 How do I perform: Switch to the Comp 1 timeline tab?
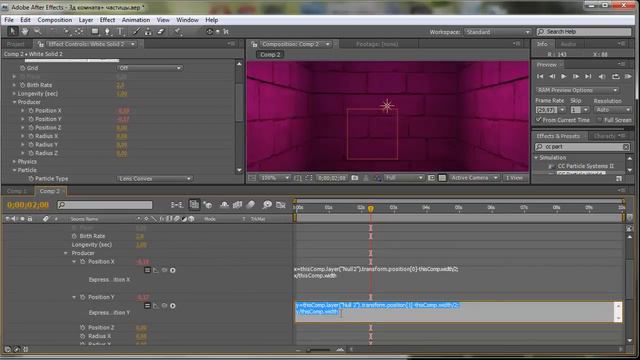click(x=17, y=191)
